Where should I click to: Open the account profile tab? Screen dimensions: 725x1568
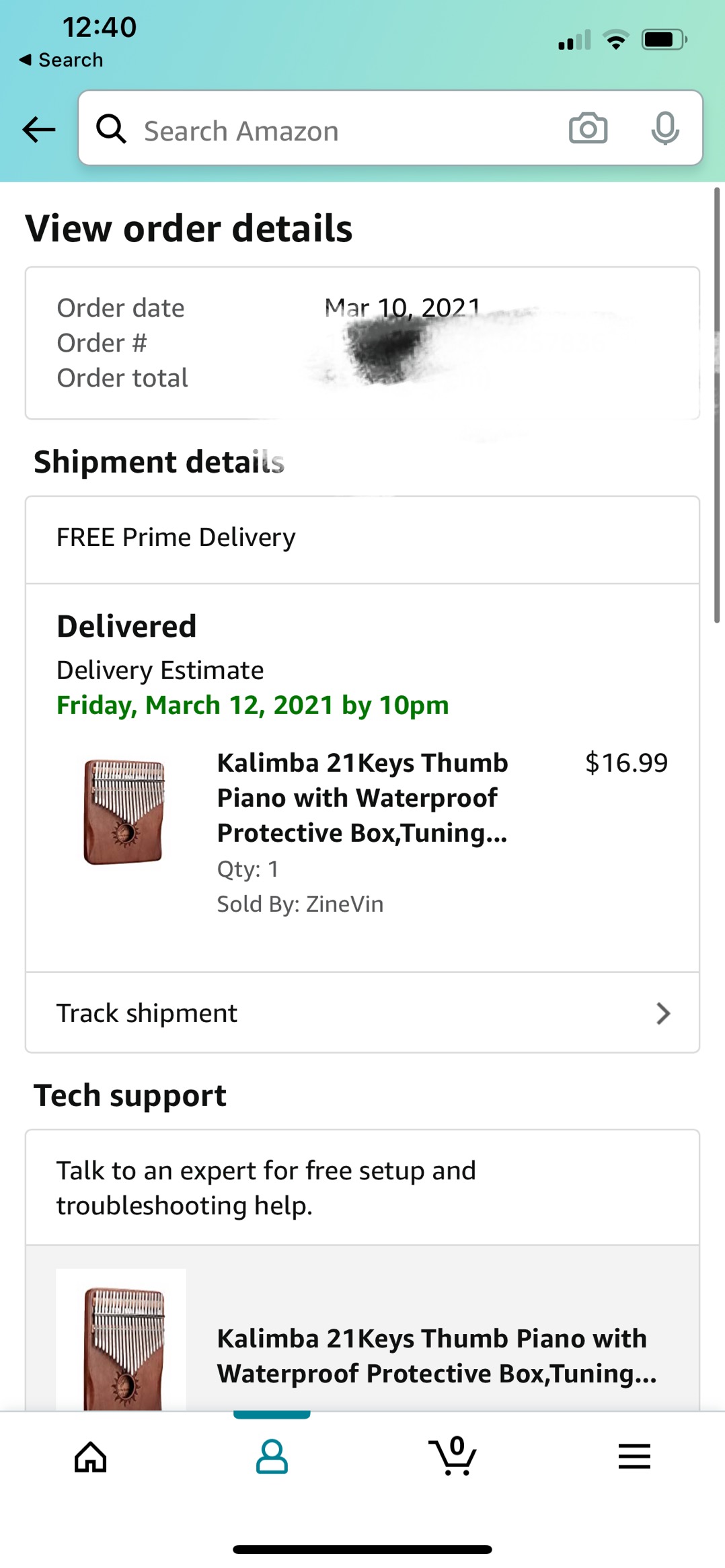pyautogui.click(x=272, y=1457)
